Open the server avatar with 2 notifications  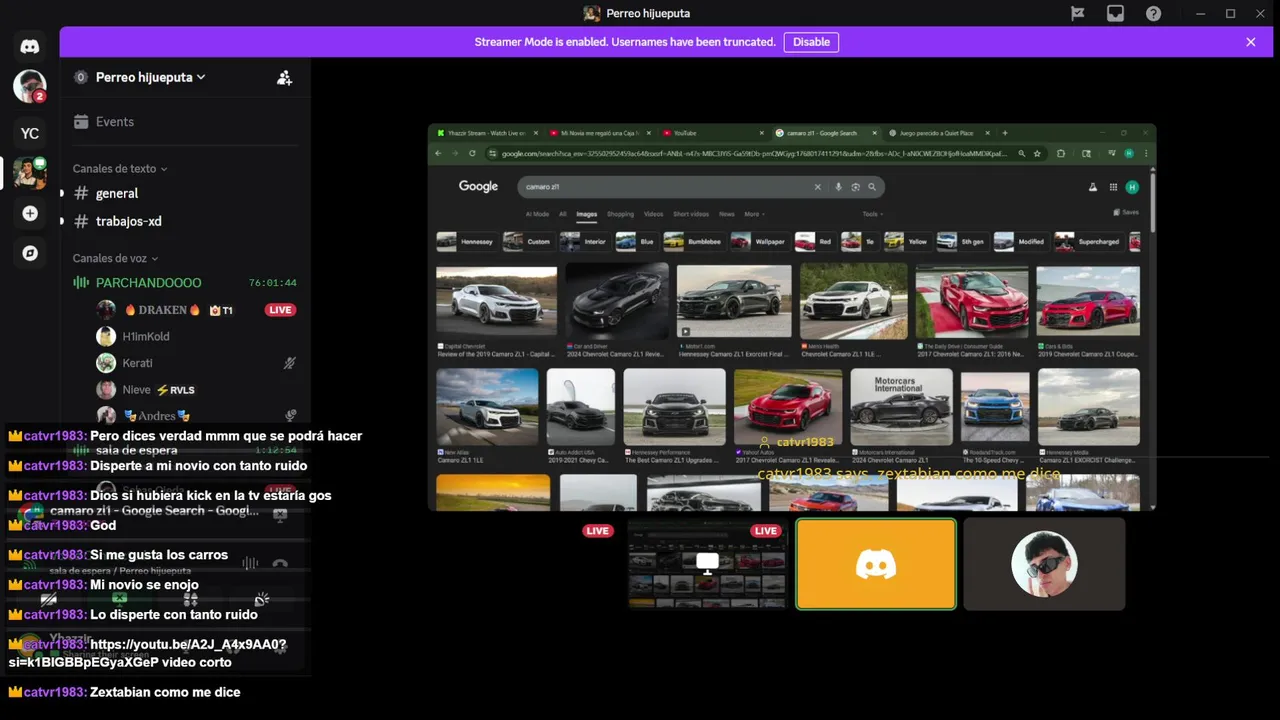pos(30,86)
